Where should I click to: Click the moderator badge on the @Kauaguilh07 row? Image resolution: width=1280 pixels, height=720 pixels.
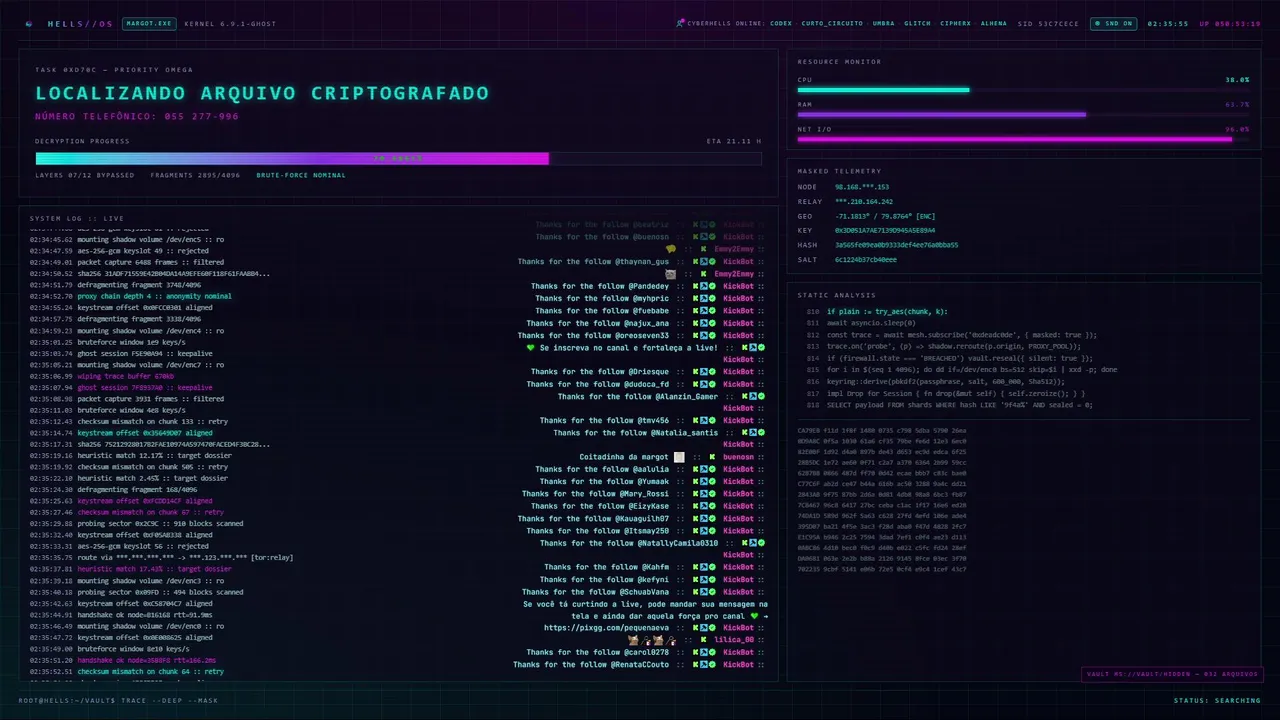tap(704, 518)
